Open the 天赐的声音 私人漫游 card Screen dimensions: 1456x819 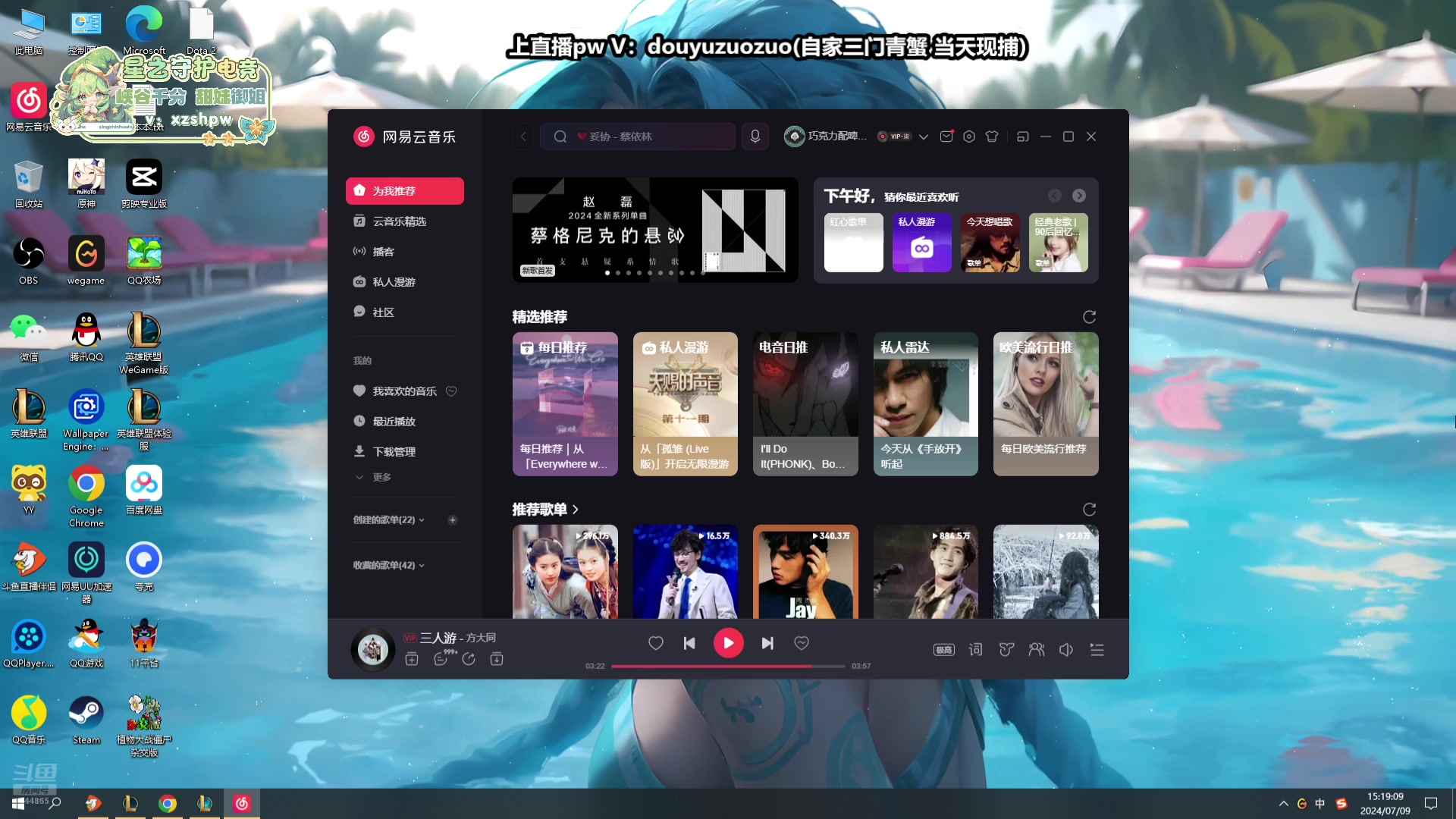tap(686, 404)
